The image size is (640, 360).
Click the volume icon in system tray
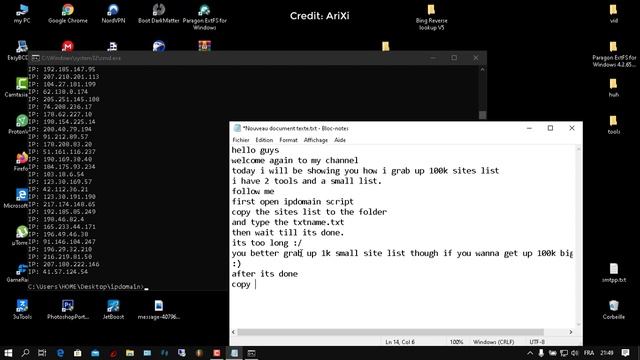(x=575, y=353)
